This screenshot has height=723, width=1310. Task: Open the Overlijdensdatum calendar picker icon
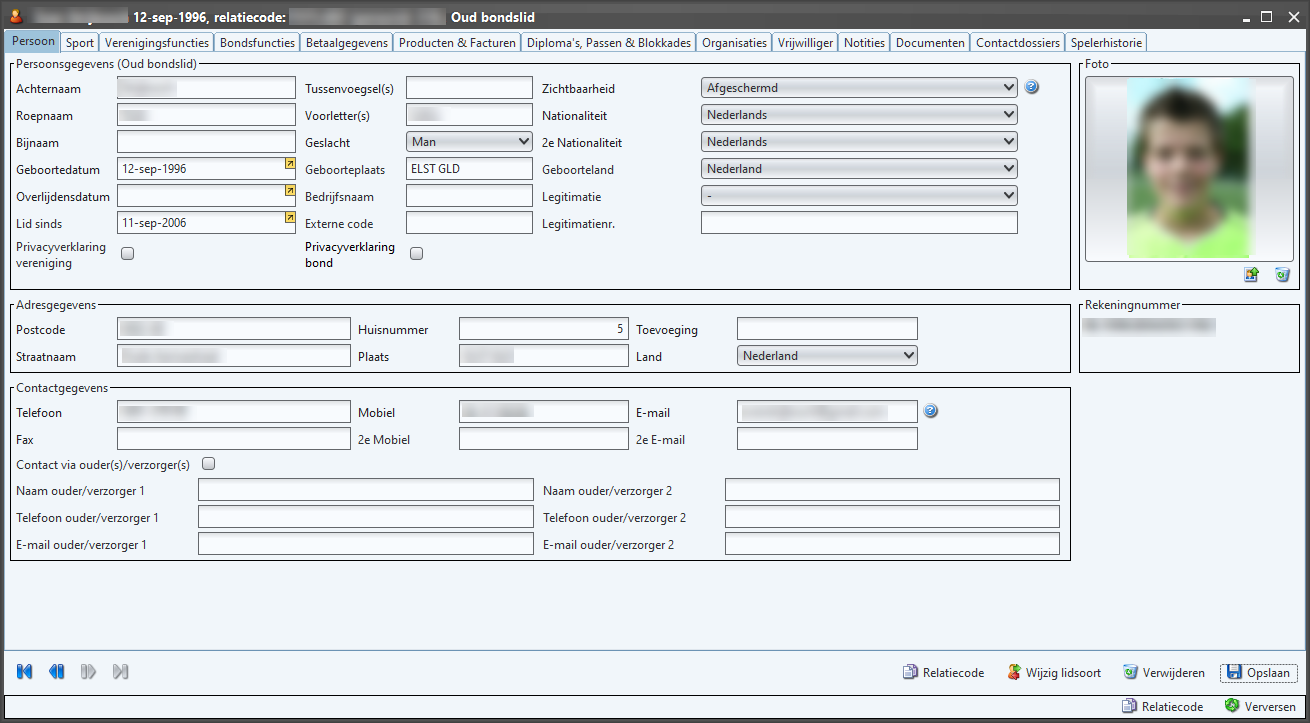tap(290, 189)
